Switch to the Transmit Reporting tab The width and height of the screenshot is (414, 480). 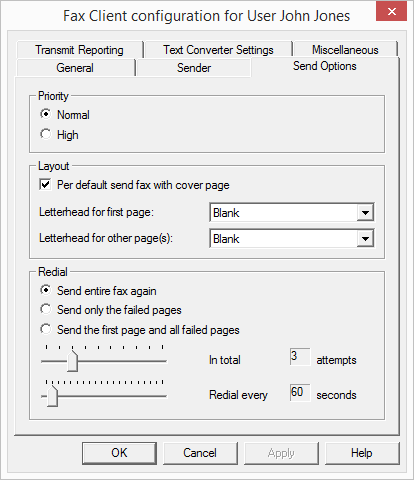(79, 50)
